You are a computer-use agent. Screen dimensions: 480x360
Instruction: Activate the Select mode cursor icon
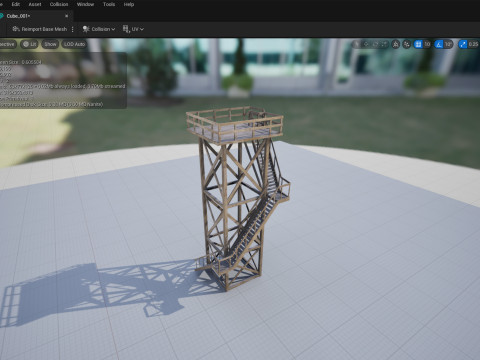pyautogui.click(x=356, y=44)
